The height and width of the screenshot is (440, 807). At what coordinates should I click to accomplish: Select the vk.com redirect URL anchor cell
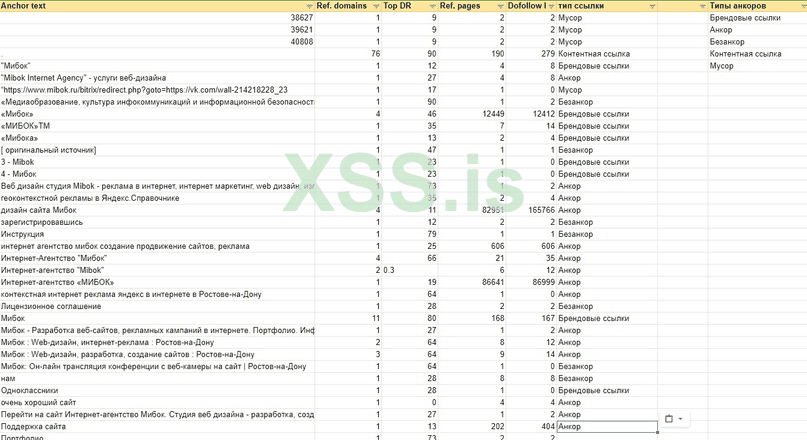coord(157,90)
